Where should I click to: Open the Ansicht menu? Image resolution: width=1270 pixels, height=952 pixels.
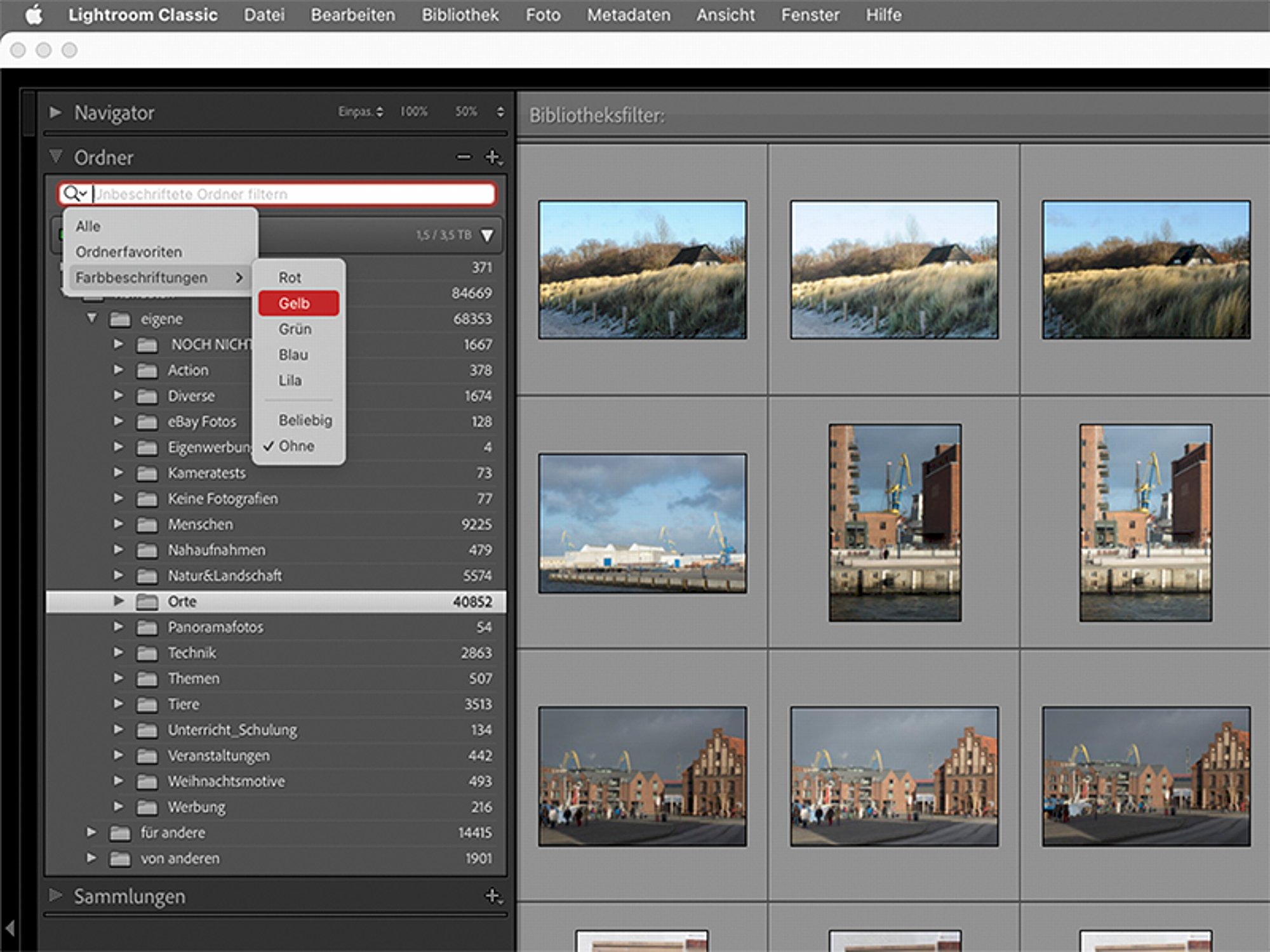(726, 15)
